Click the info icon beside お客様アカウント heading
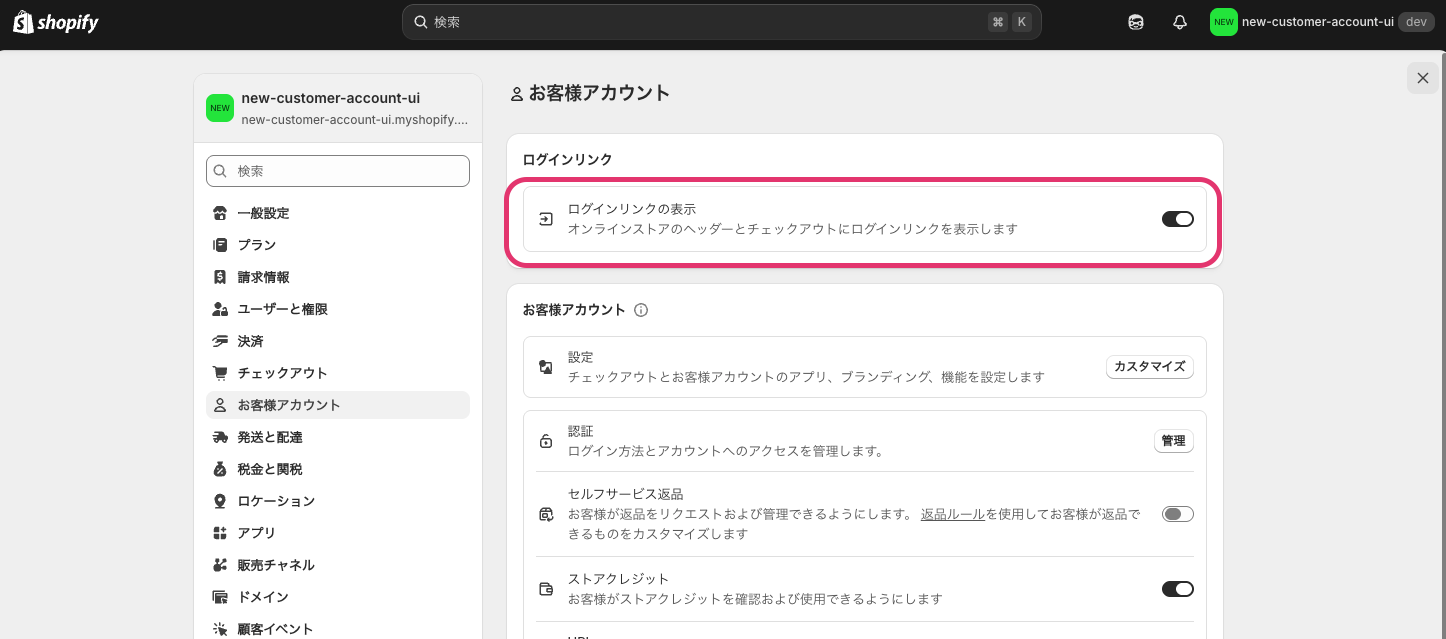 (x=641, y=310)
